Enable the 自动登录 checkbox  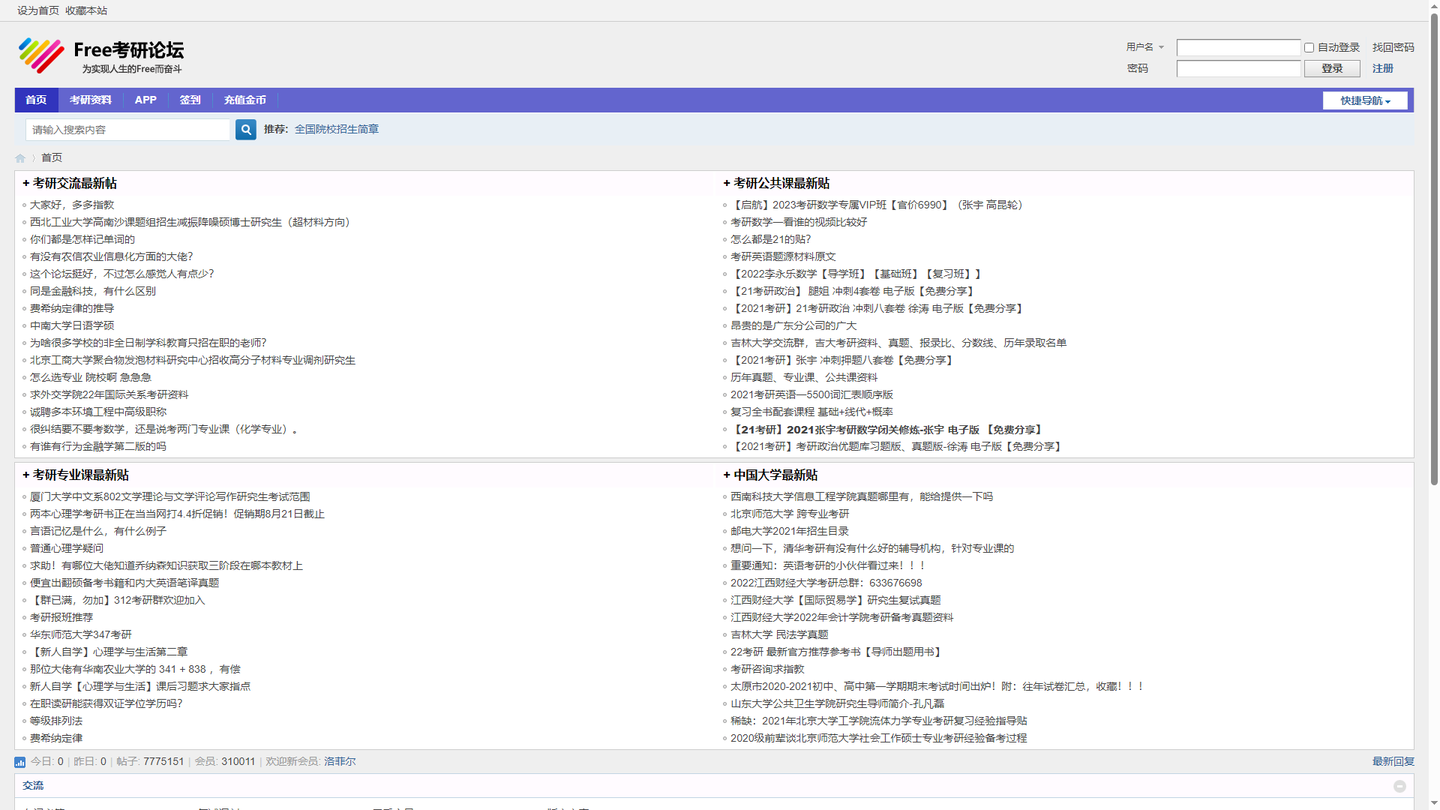(1309, 48)
